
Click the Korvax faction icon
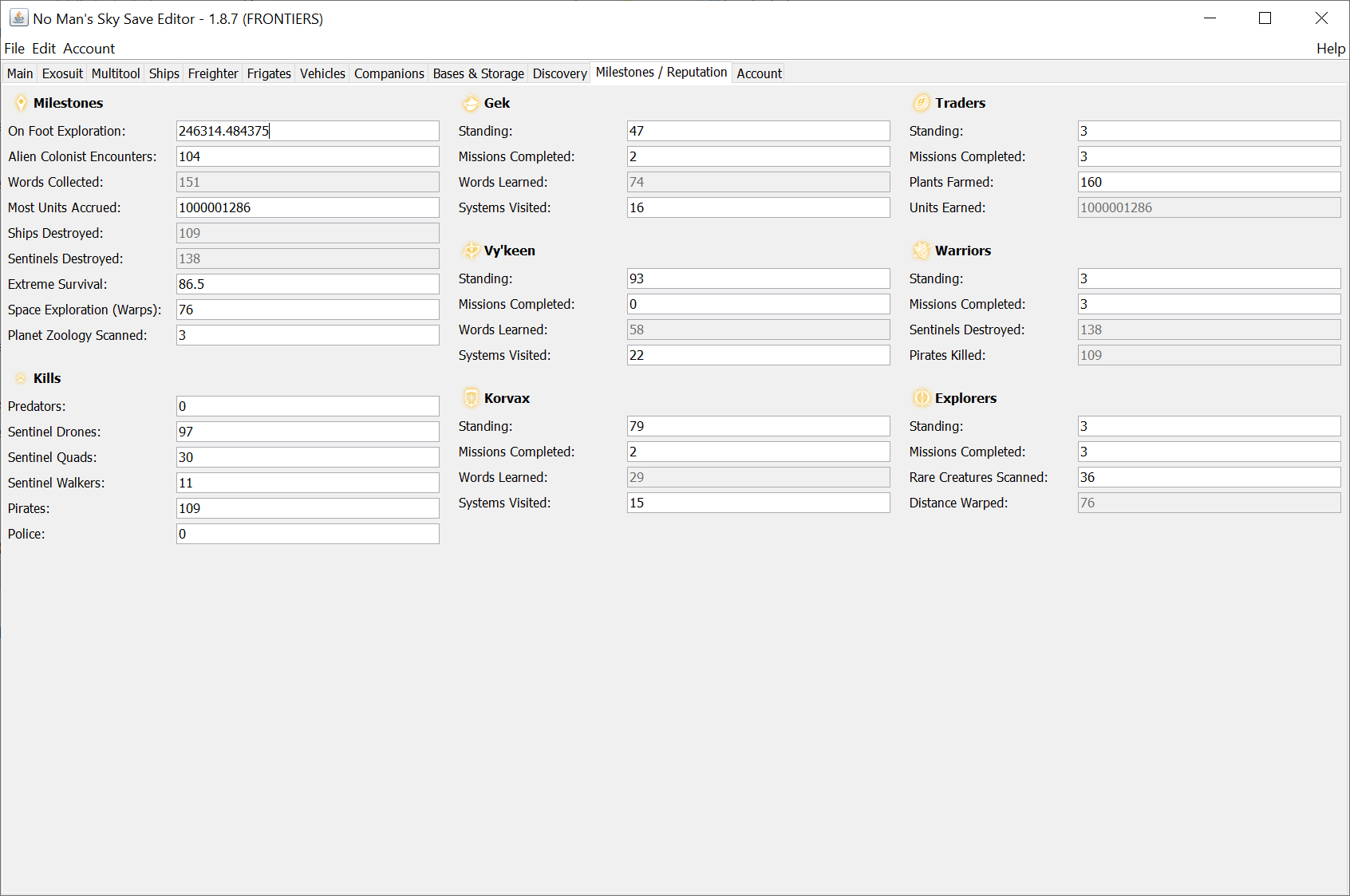471,398
